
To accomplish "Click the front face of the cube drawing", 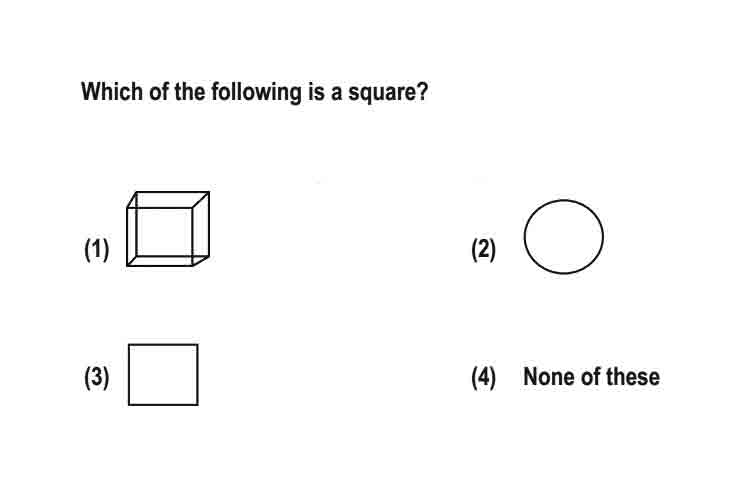I will coord(160,237).
